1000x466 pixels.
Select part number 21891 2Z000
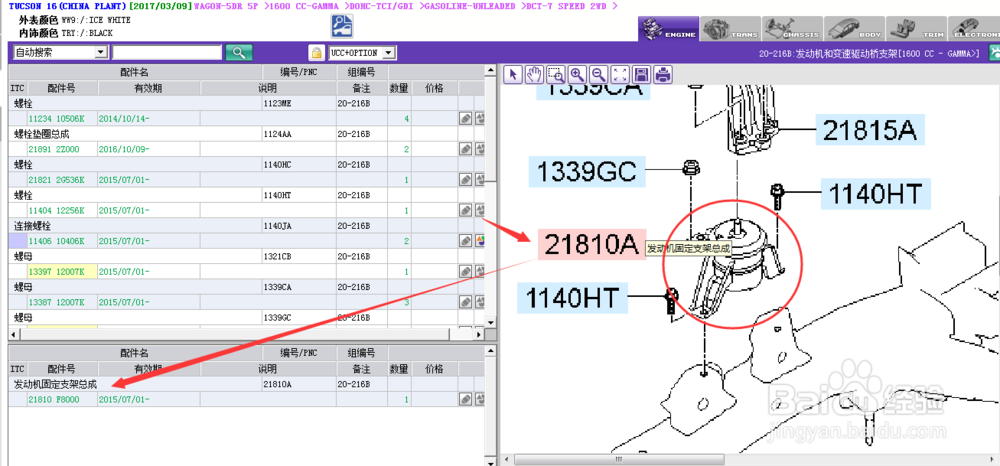pyautogui.click(x=54, y=149)
